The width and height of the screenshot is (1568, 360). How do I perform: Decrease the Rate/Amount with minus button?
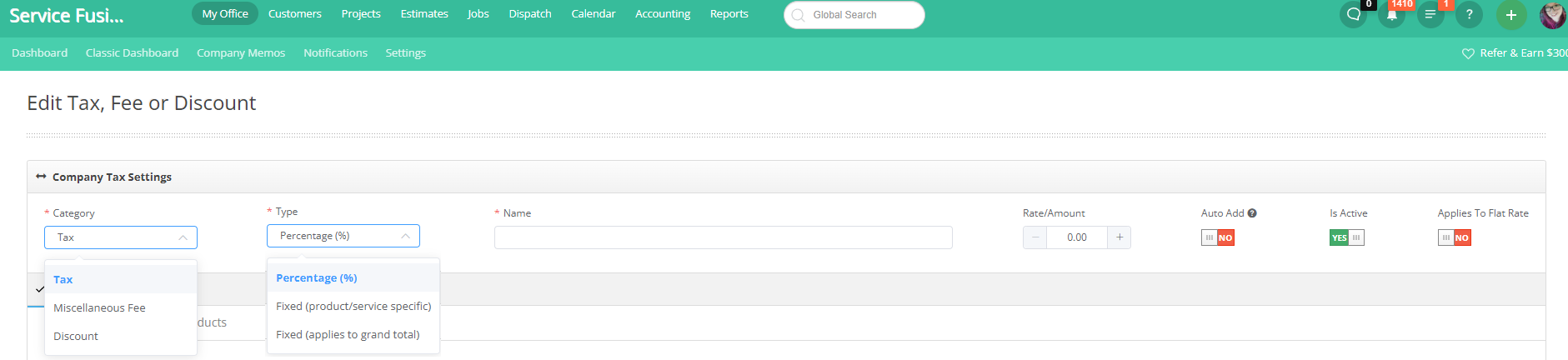point(1035,237)
